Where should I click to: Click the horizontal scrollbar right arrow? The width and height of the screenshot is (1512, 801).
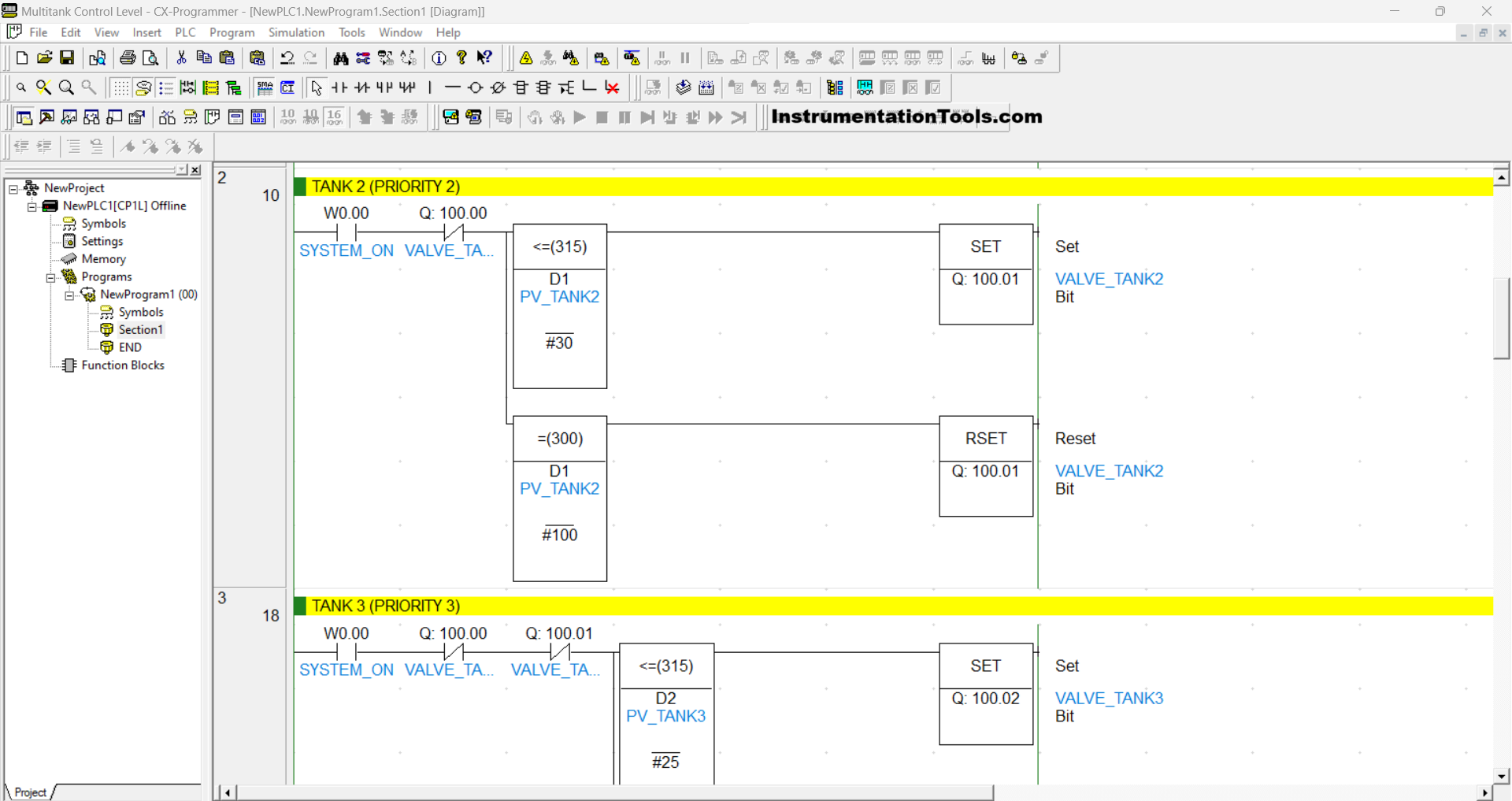1484,792
